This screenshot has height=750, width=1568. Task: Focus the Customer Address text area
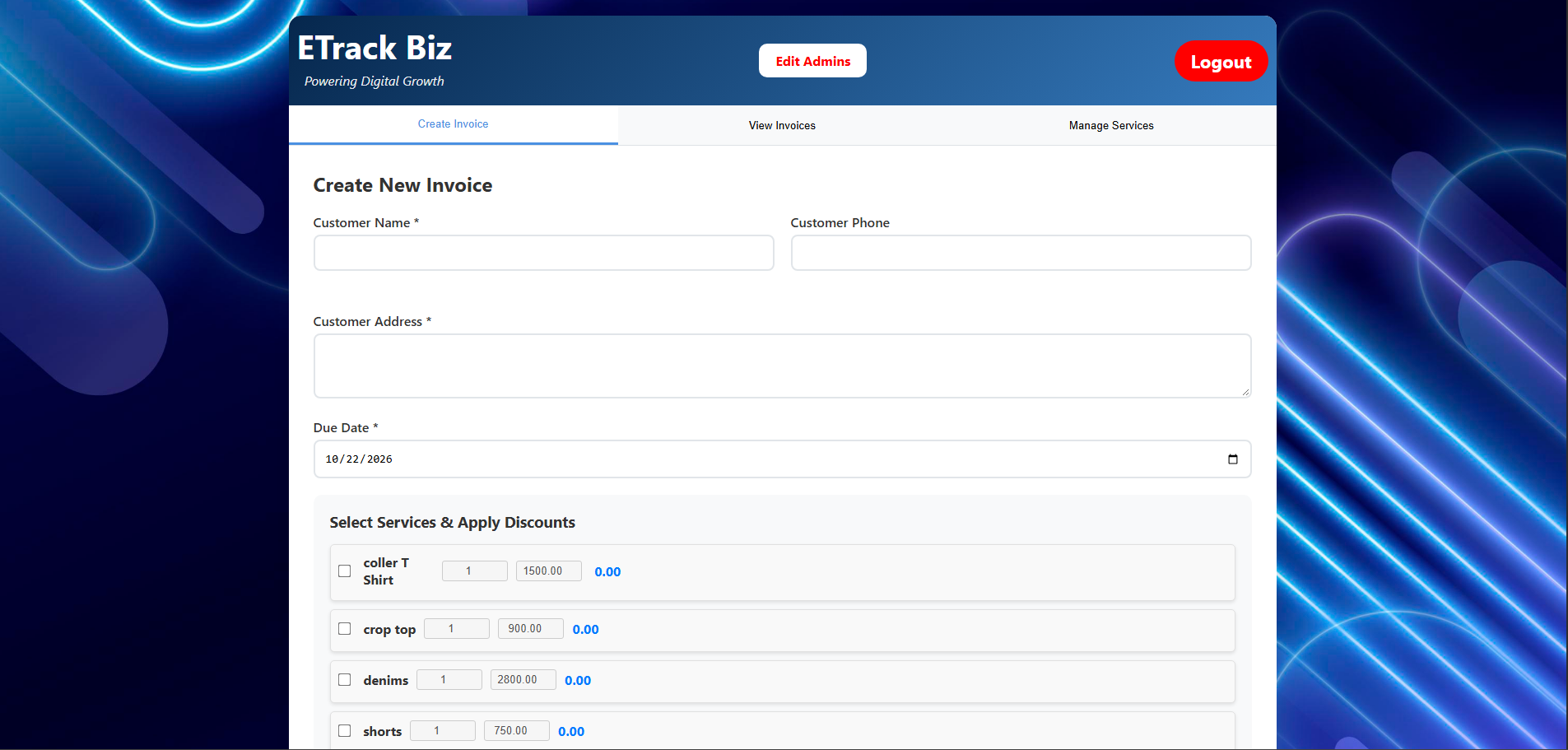(782, 366)
